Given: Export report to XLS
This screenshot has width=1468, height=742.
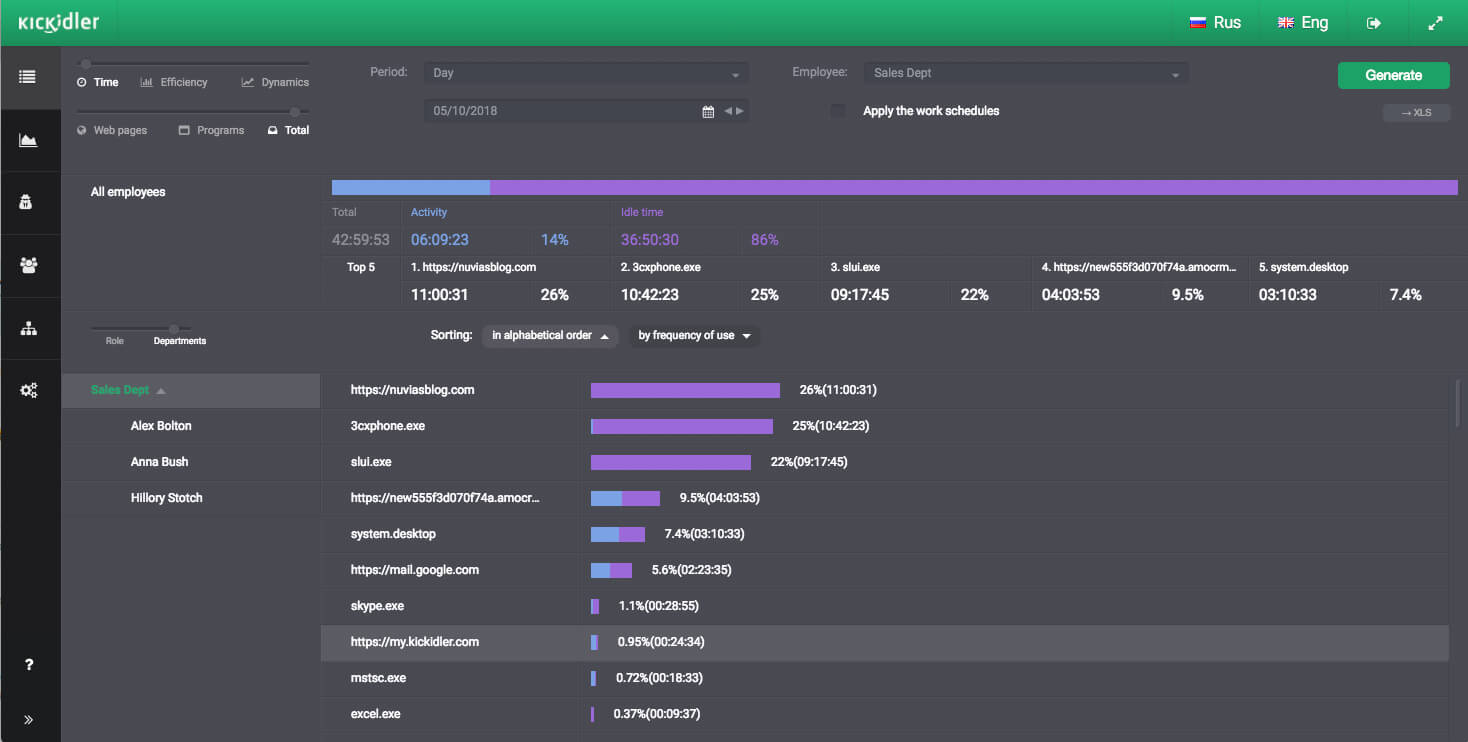Looking at the screenshot, I should pyautogui.click(x=1416, y=113).
